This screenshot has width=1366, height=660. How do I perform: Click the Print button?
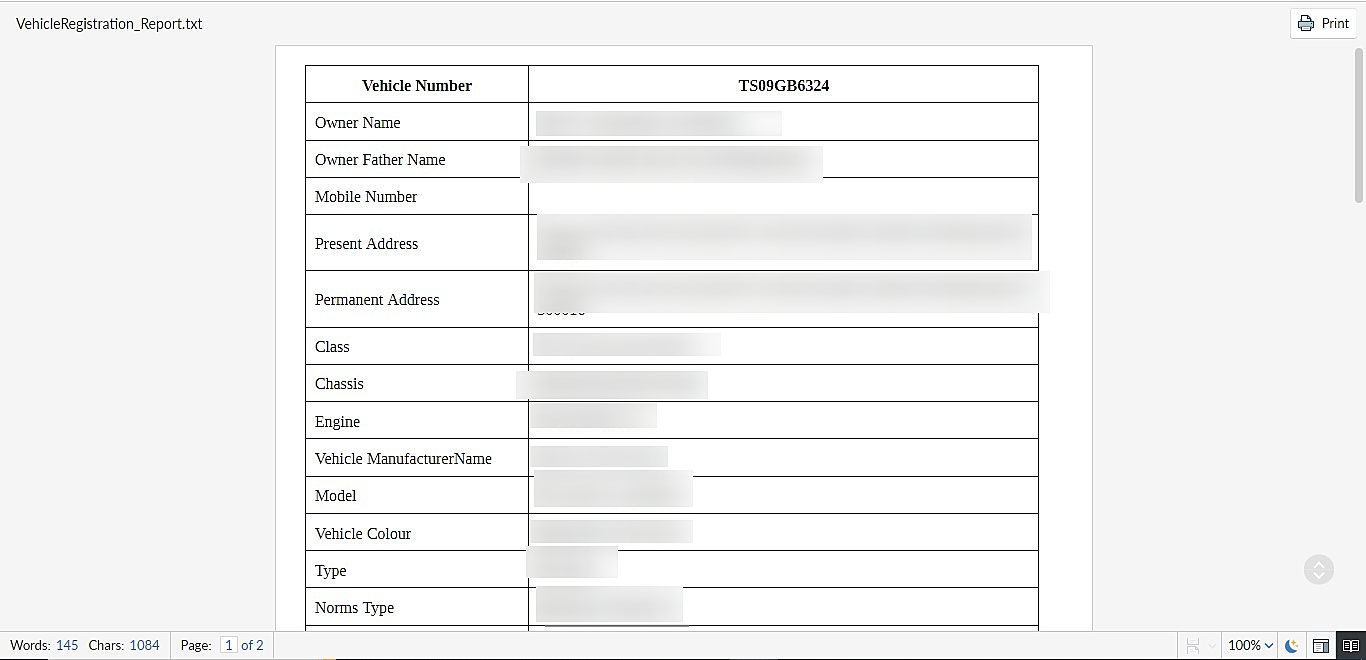coord(1323,23)
